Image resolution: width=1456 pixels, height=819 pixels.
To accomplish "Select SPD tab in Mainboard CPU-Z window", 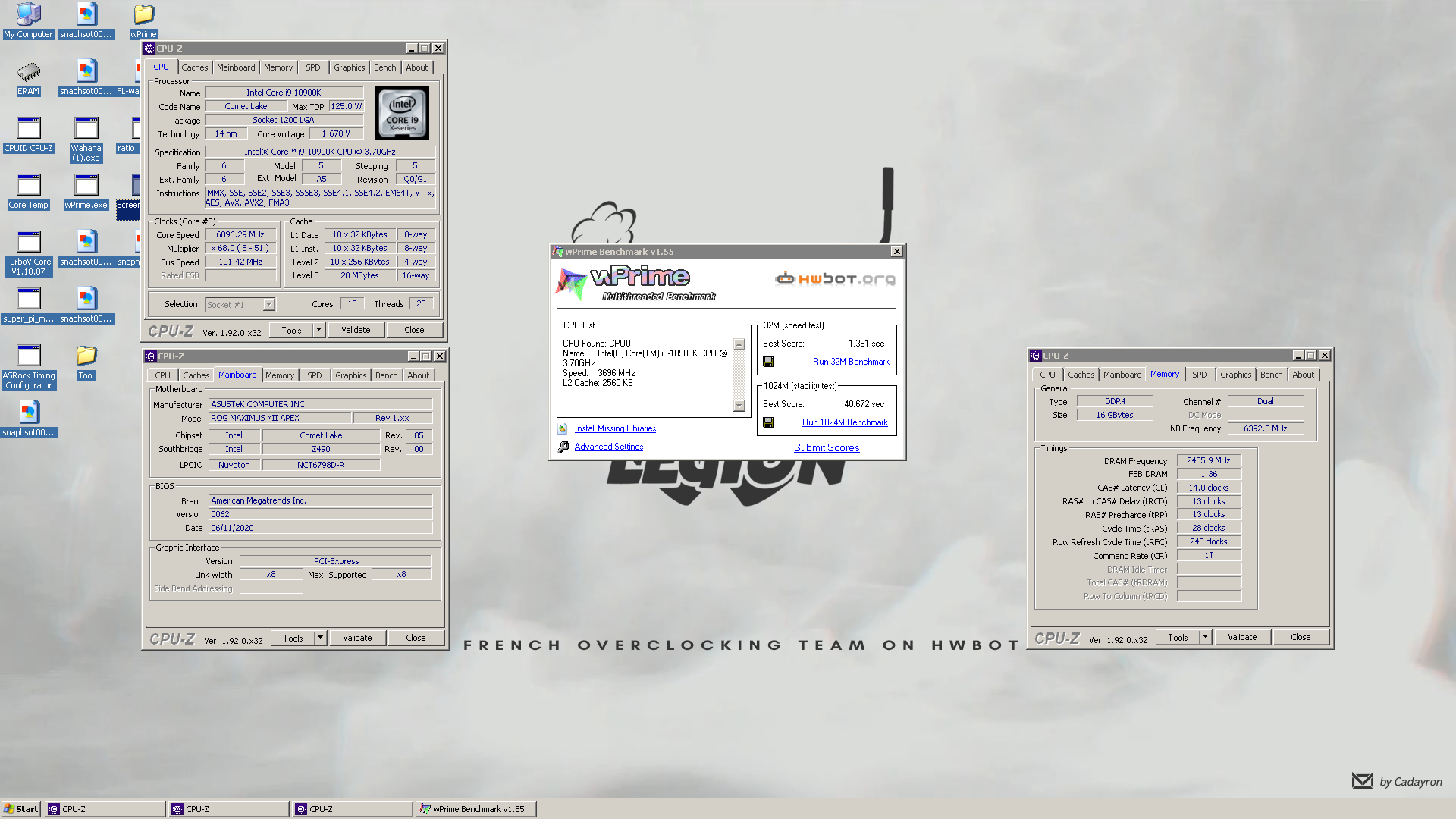I will (x=315, y=375).
